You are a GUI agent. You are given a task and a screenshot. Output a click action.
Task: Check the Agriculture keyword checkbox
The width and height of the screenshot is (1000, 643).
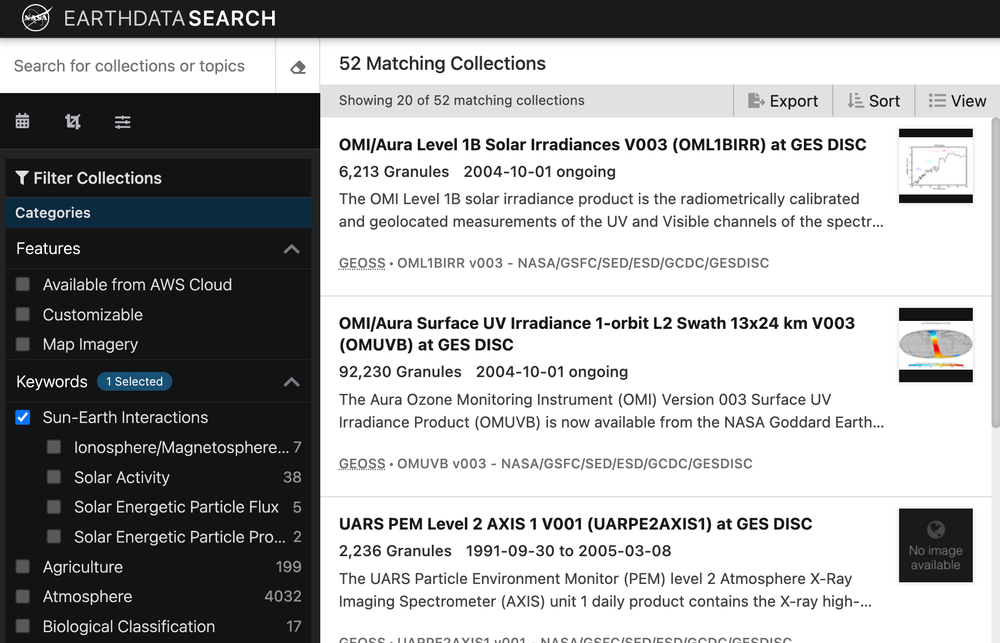(x=23, y=566)
